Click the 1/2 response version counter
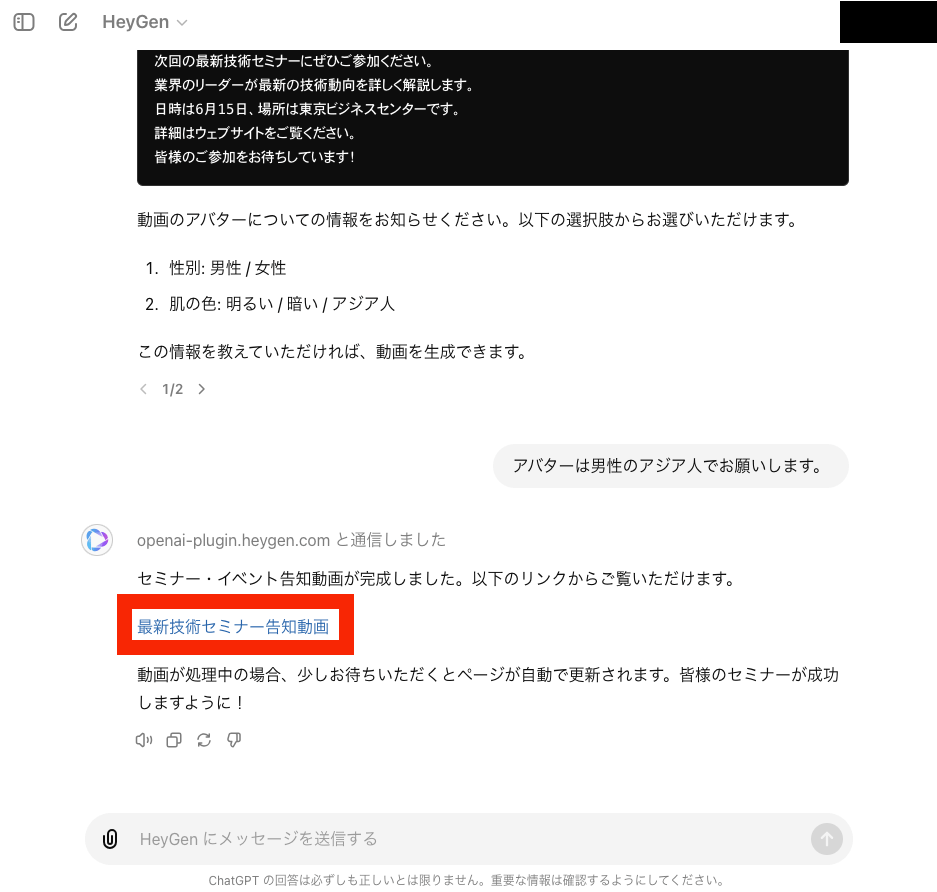This screenshot has height=892, width=937. coord(173,390)
